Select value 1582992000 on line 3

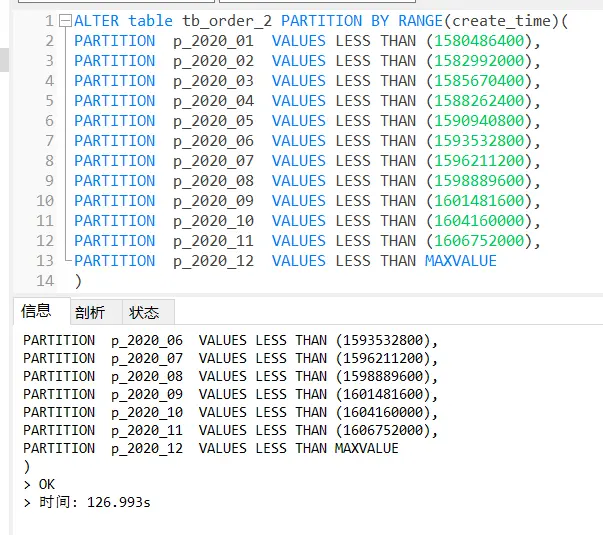479,61
